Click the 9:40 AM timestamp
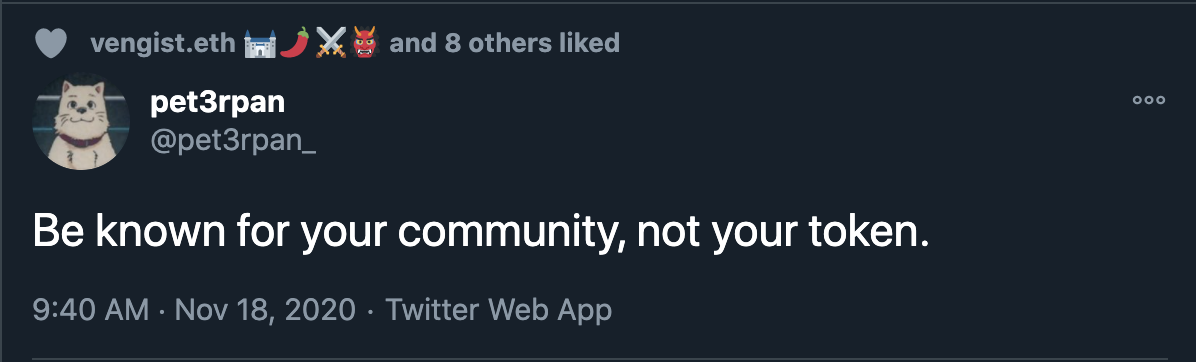 (91, 310)
